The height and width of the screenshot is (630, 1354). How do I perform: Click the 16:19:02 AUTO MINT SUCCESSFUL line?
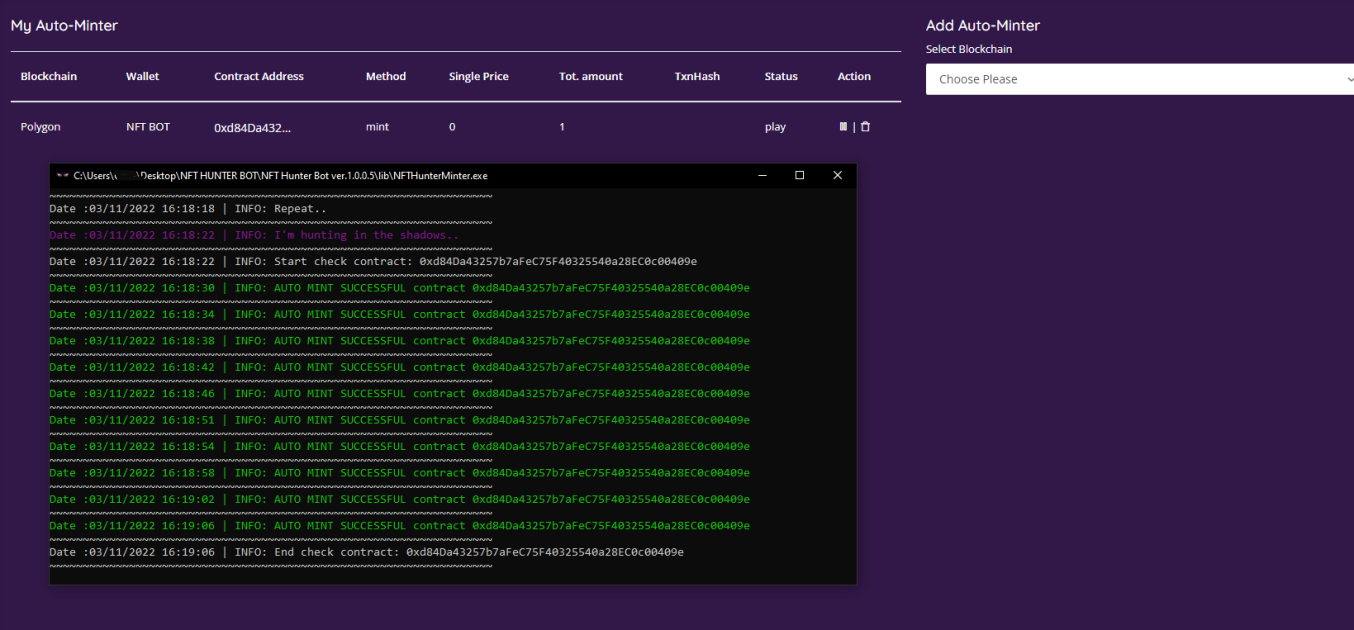pos(400,499)
